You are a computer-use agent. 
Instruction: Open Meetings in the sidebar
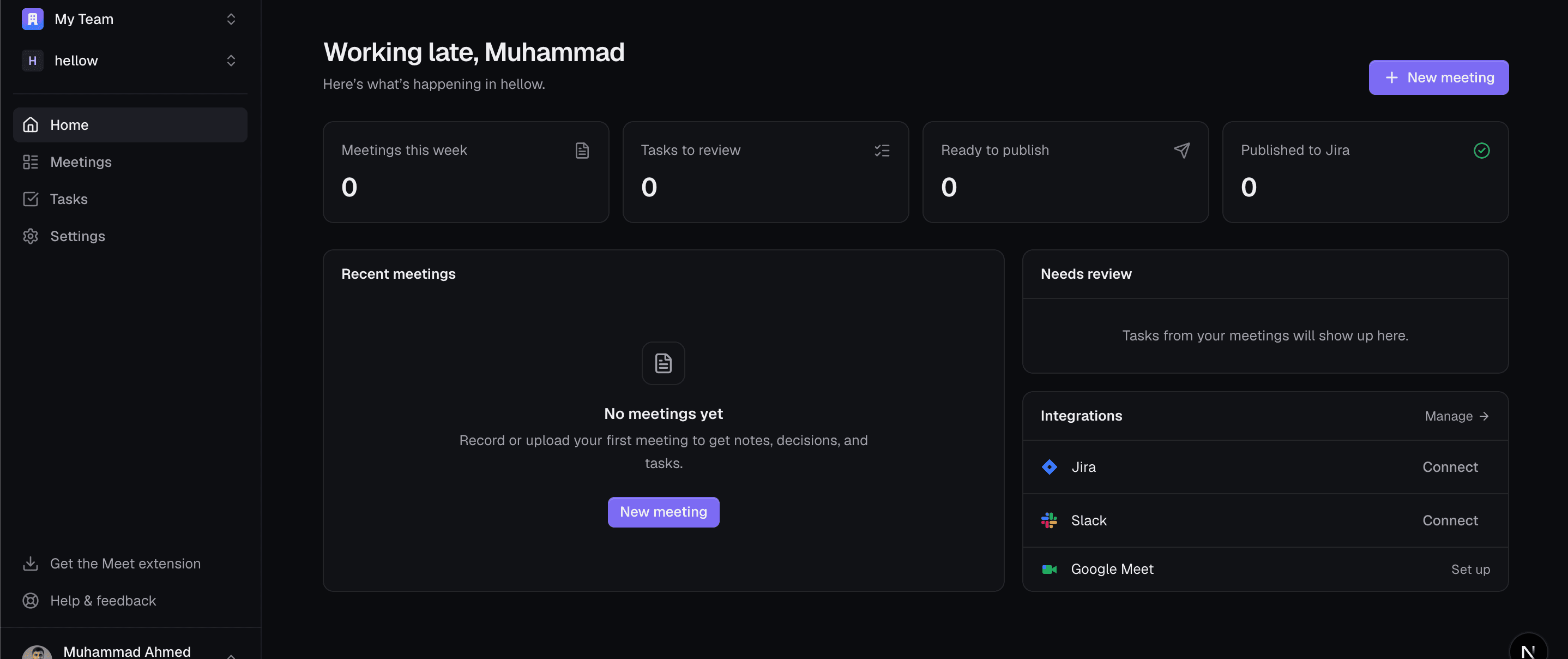click(130, 162)
